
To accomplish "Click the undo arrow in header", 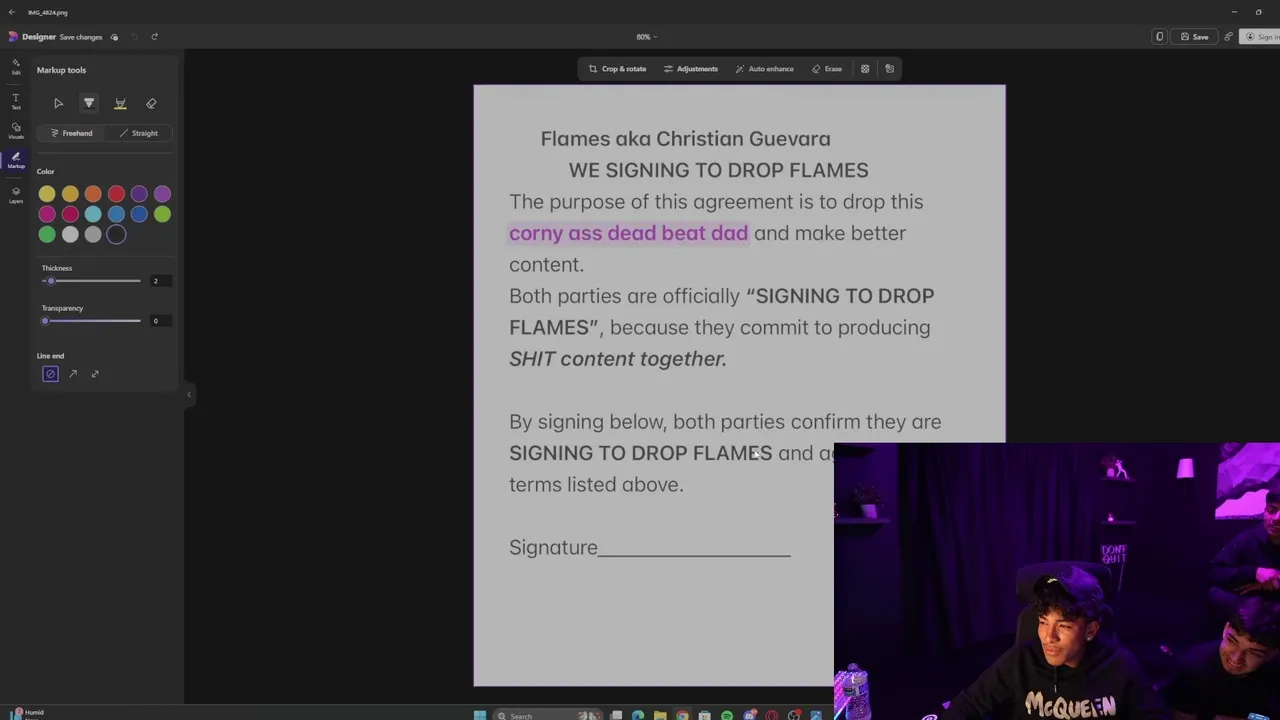I will [134, 37].
